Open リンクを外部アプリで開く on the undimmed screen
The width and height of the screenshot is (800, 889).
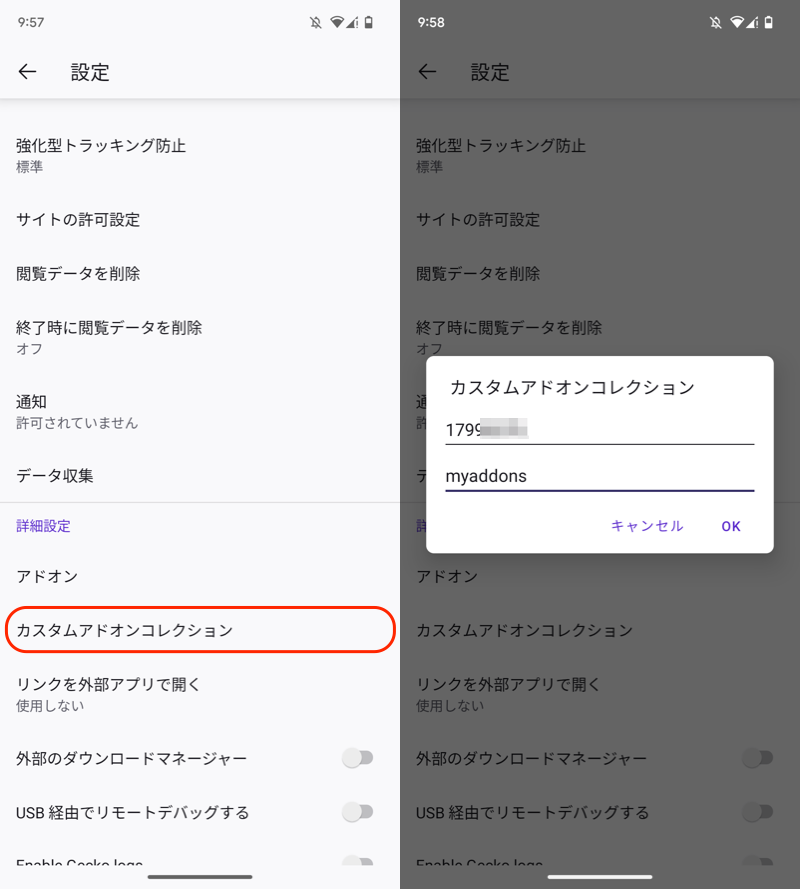tap(200, 694)
